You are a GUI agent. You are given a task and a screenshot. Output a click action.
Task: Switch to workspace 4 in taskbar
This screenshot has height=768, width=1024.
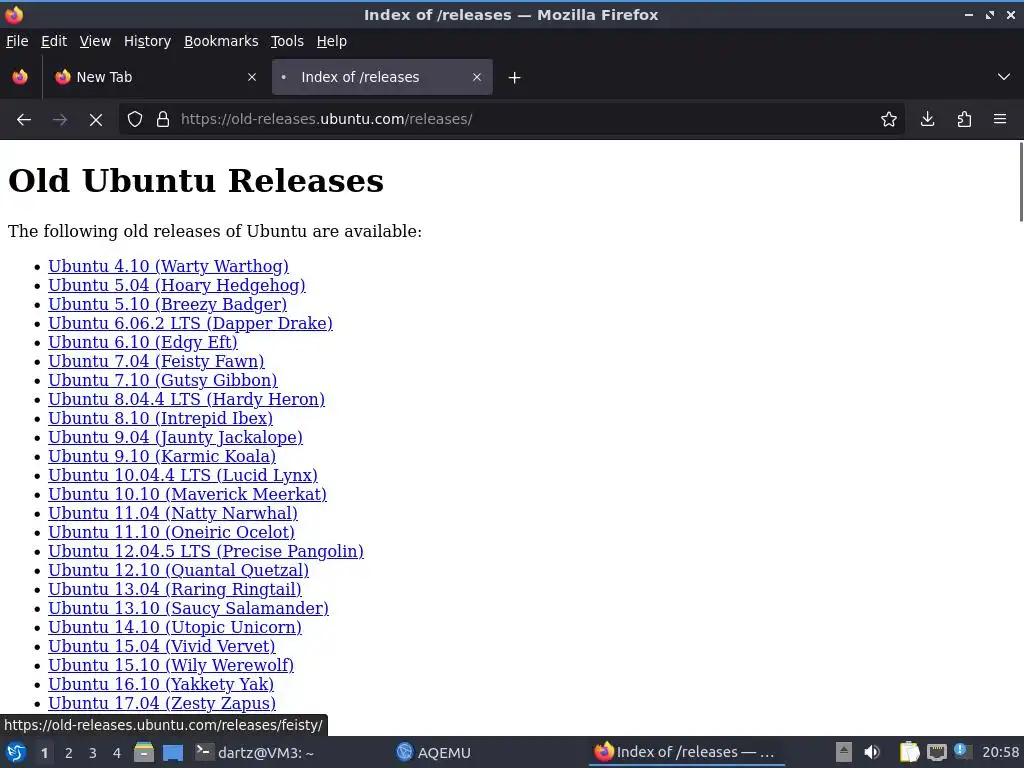pos(116,753)
